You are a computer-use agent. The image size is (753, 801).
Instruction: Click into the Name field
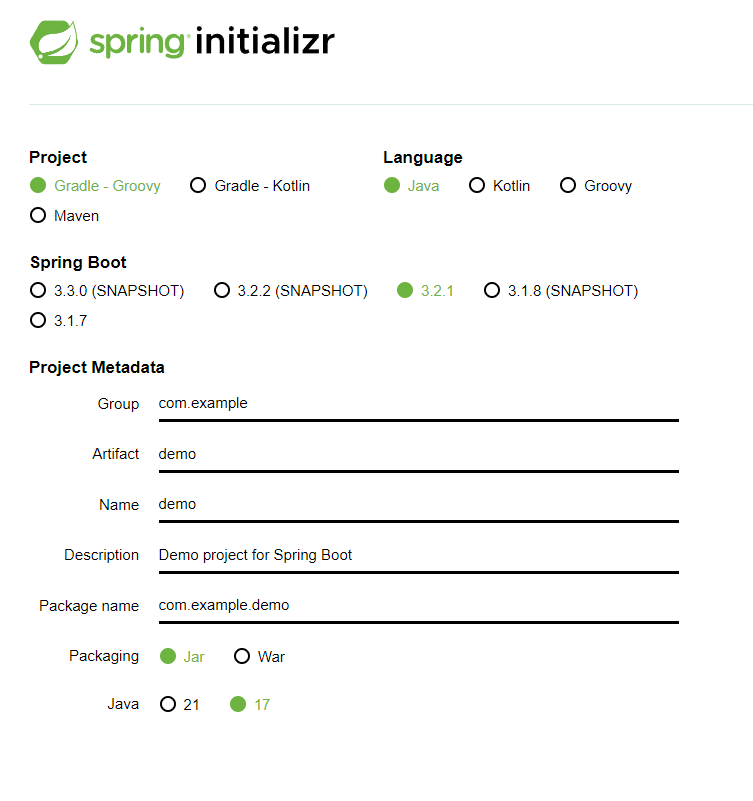(x=419, y=507)
